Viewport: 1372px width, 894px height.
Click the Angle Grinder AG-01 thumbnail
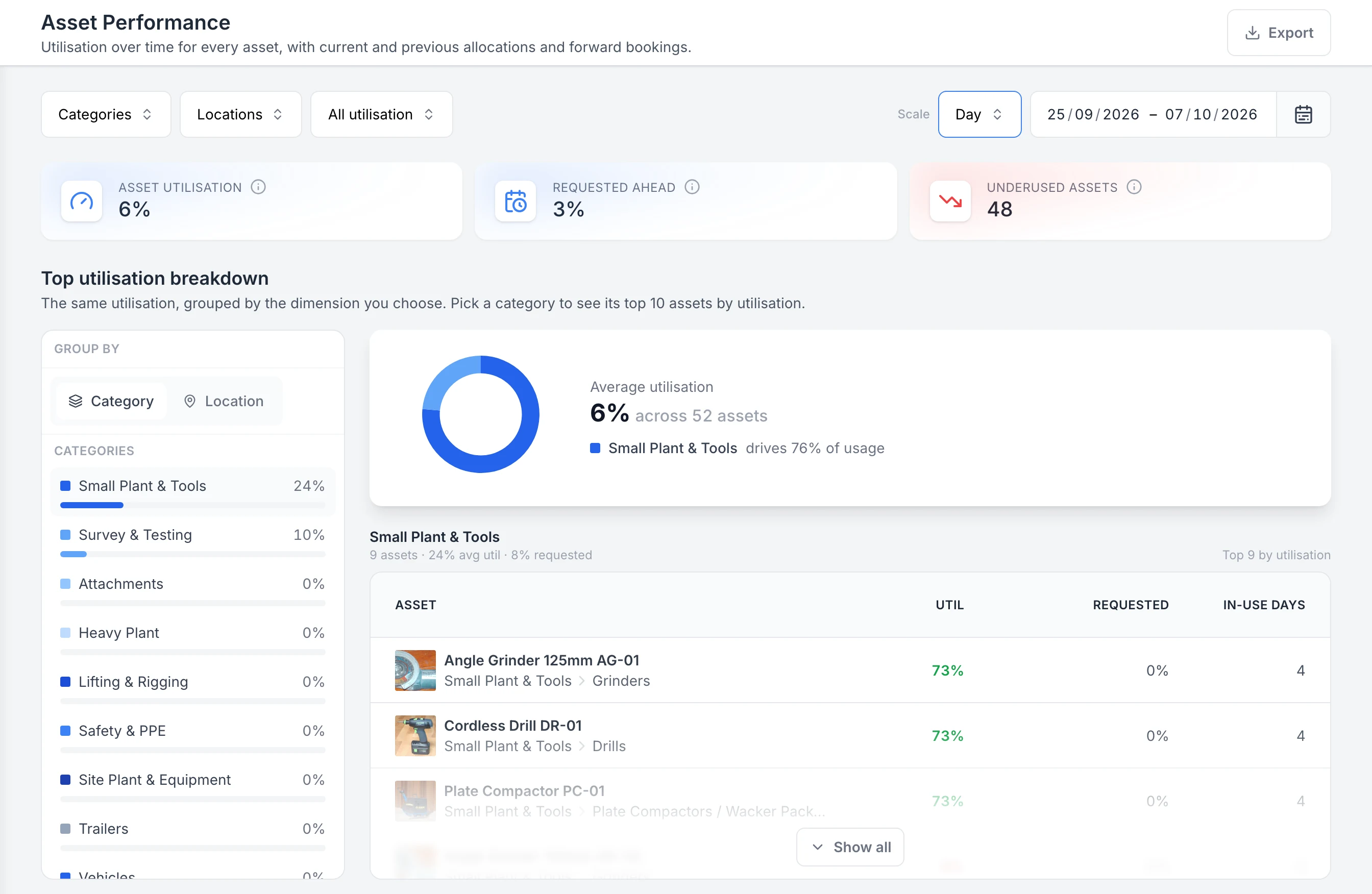coord(415,670)
